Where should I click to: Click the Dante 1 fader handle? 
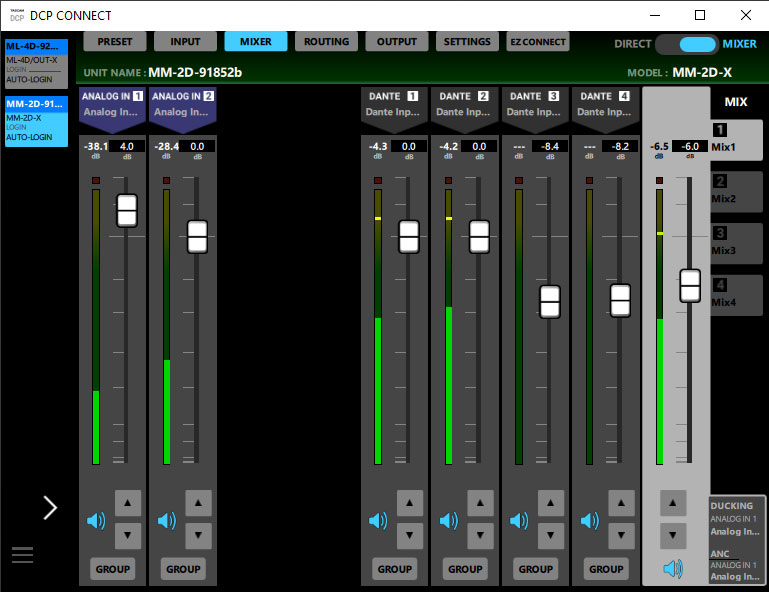click(409, 237)
